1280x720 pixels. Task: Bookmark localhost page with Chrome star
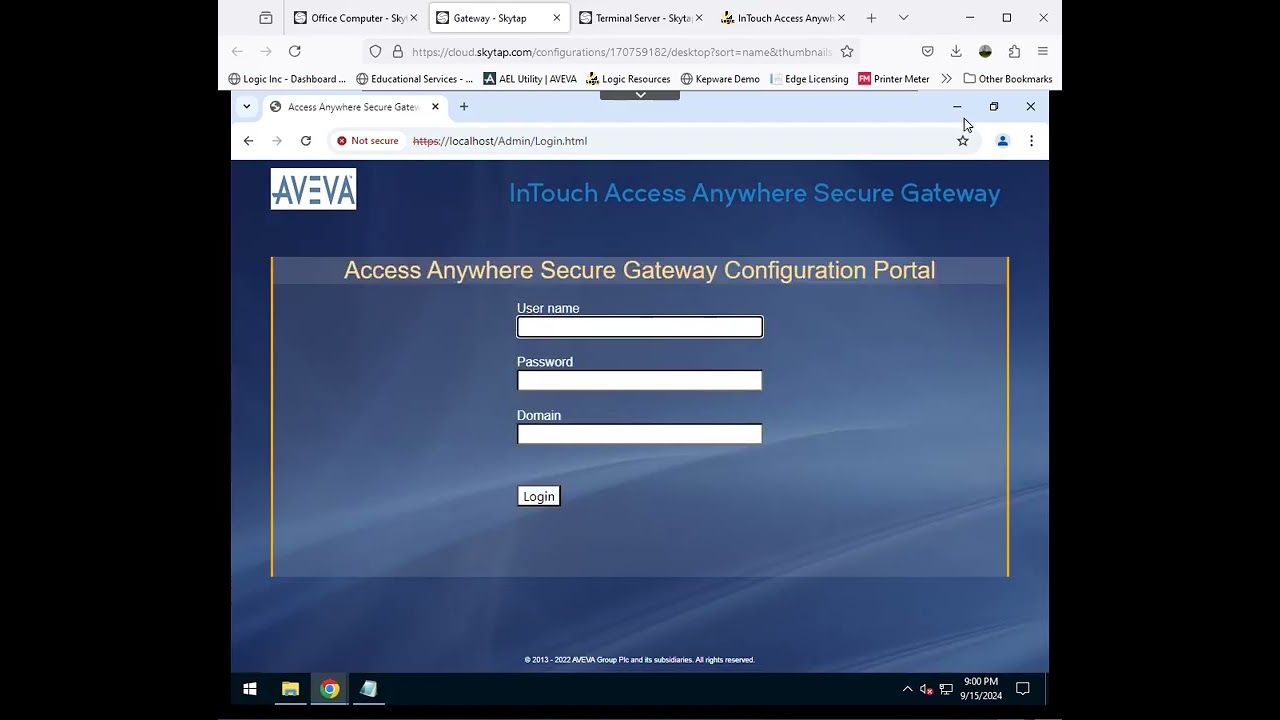coord(963,141)
